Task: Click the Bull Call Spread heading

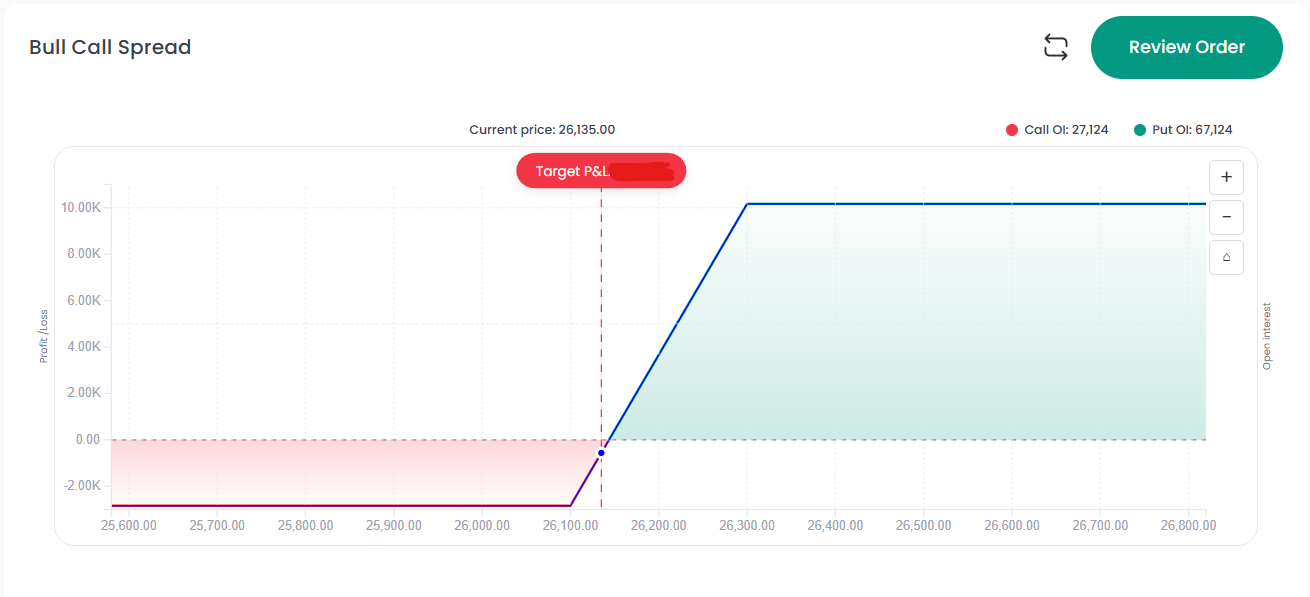Action: click(x=110, y=47)
